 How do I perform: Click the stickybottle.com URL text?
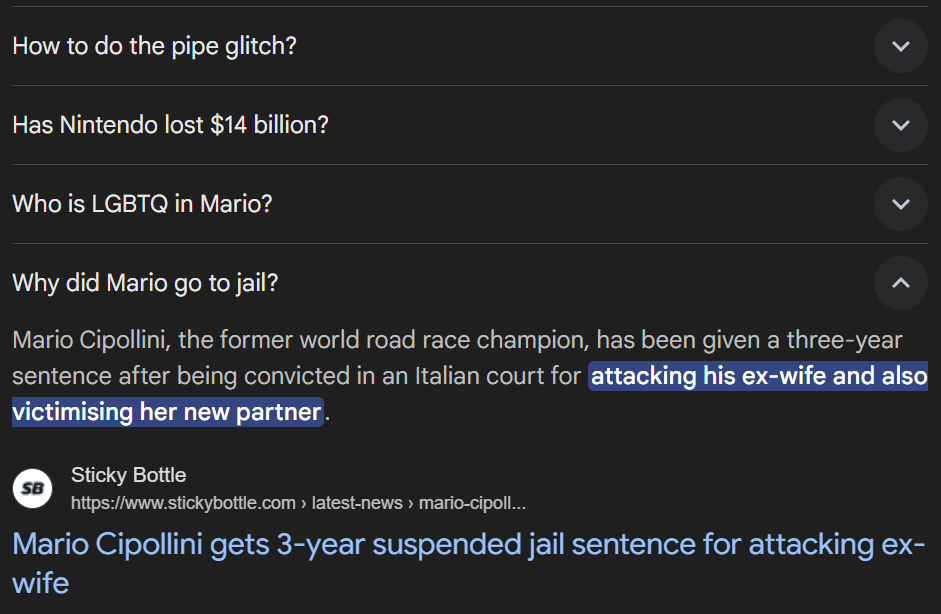(x=183, y=502)
